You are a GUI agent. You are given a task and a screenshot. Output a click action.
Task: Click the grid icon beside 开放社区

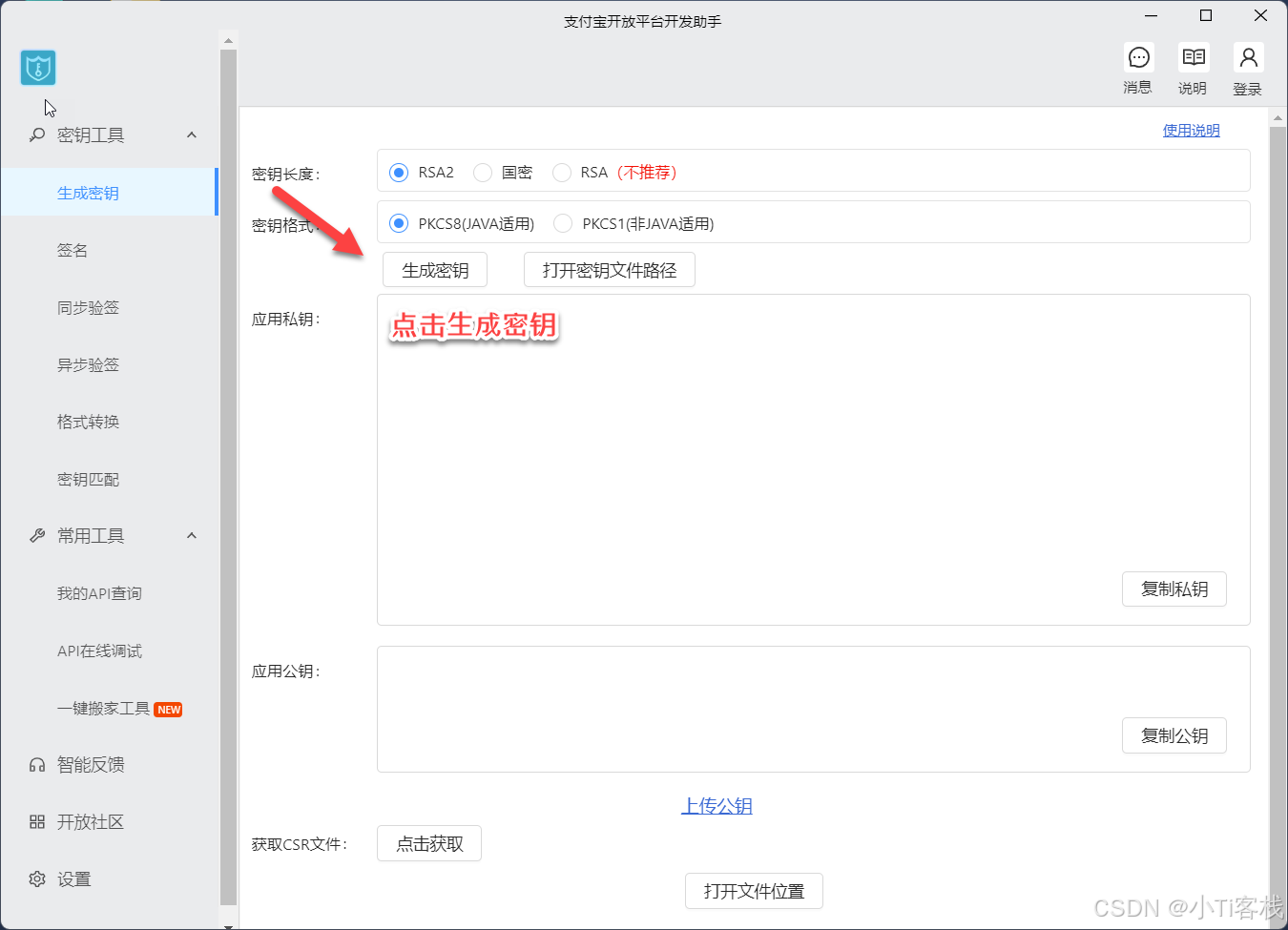(37, 822)
